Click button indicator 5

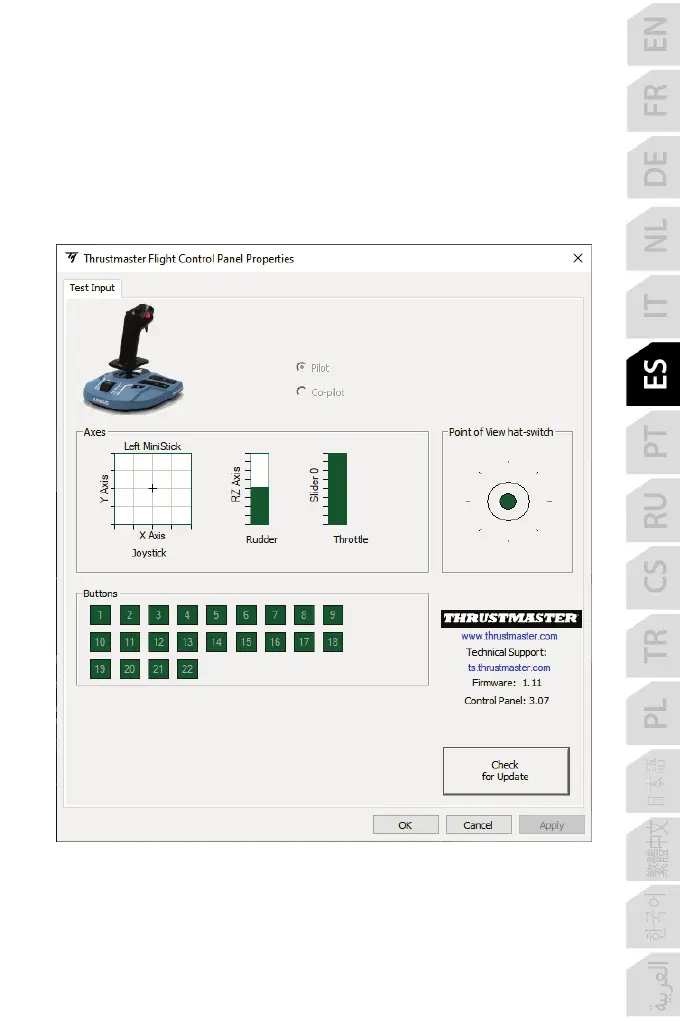coord(216,615)
